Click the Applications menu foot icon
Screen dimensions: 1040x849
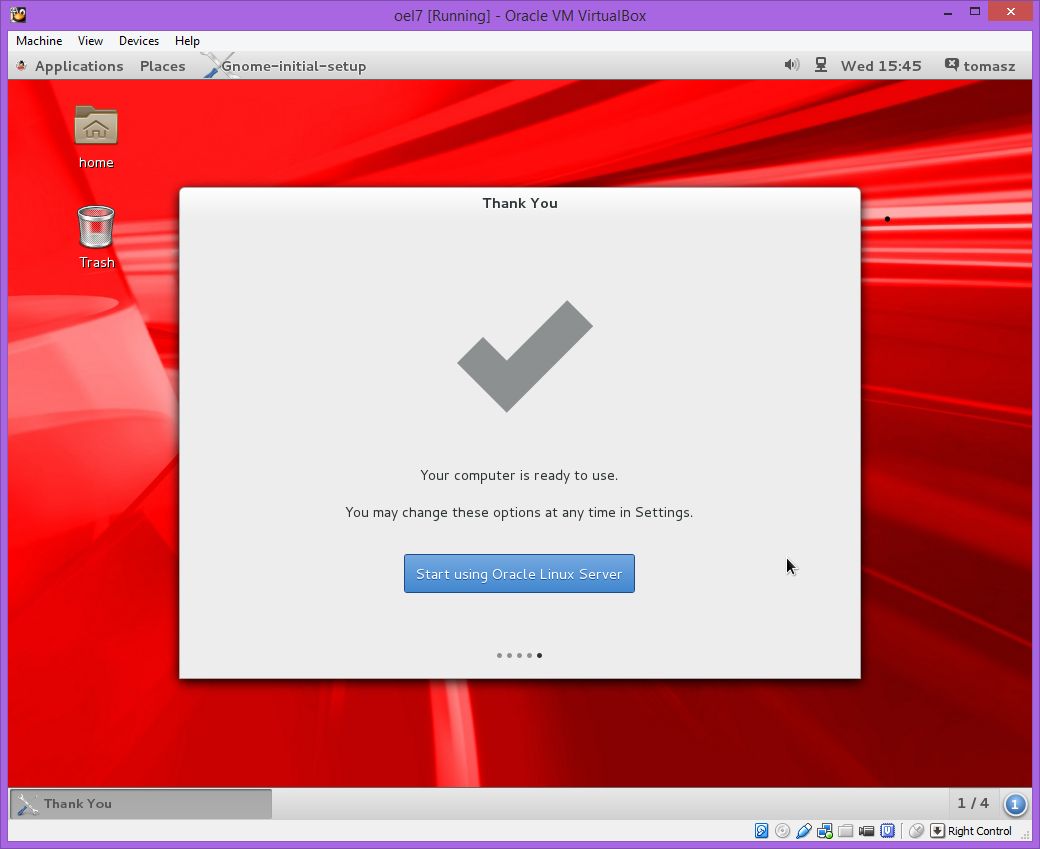coord(22,66)
